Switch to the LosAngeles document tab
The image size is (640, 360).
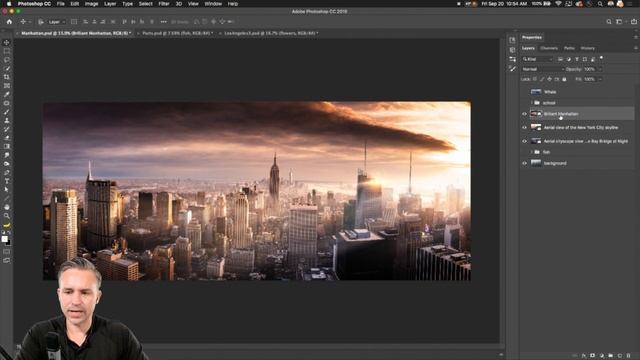click(x=271, y=33)
